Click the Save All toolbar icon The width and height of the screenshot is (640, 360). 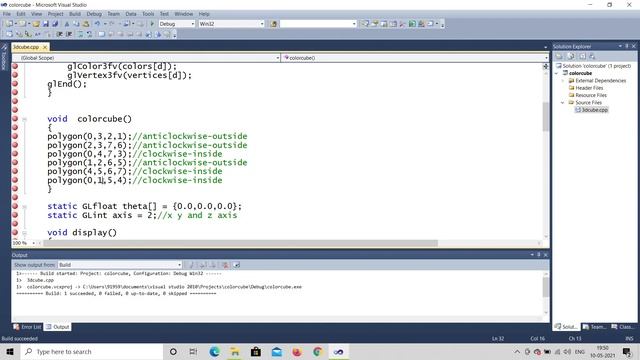pyautogui.click(x=55, y=24)
